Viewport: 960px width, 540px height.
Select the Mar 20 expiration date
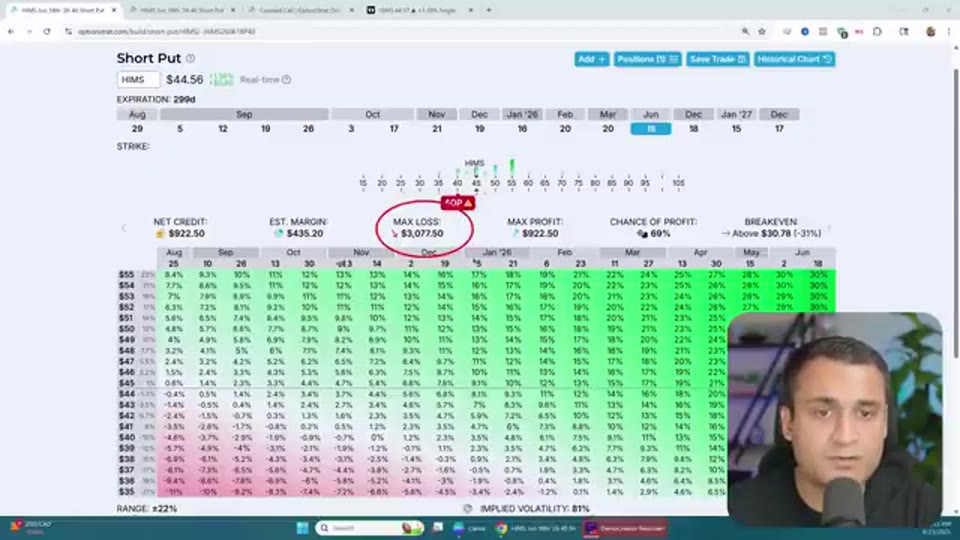coord(608,129)
